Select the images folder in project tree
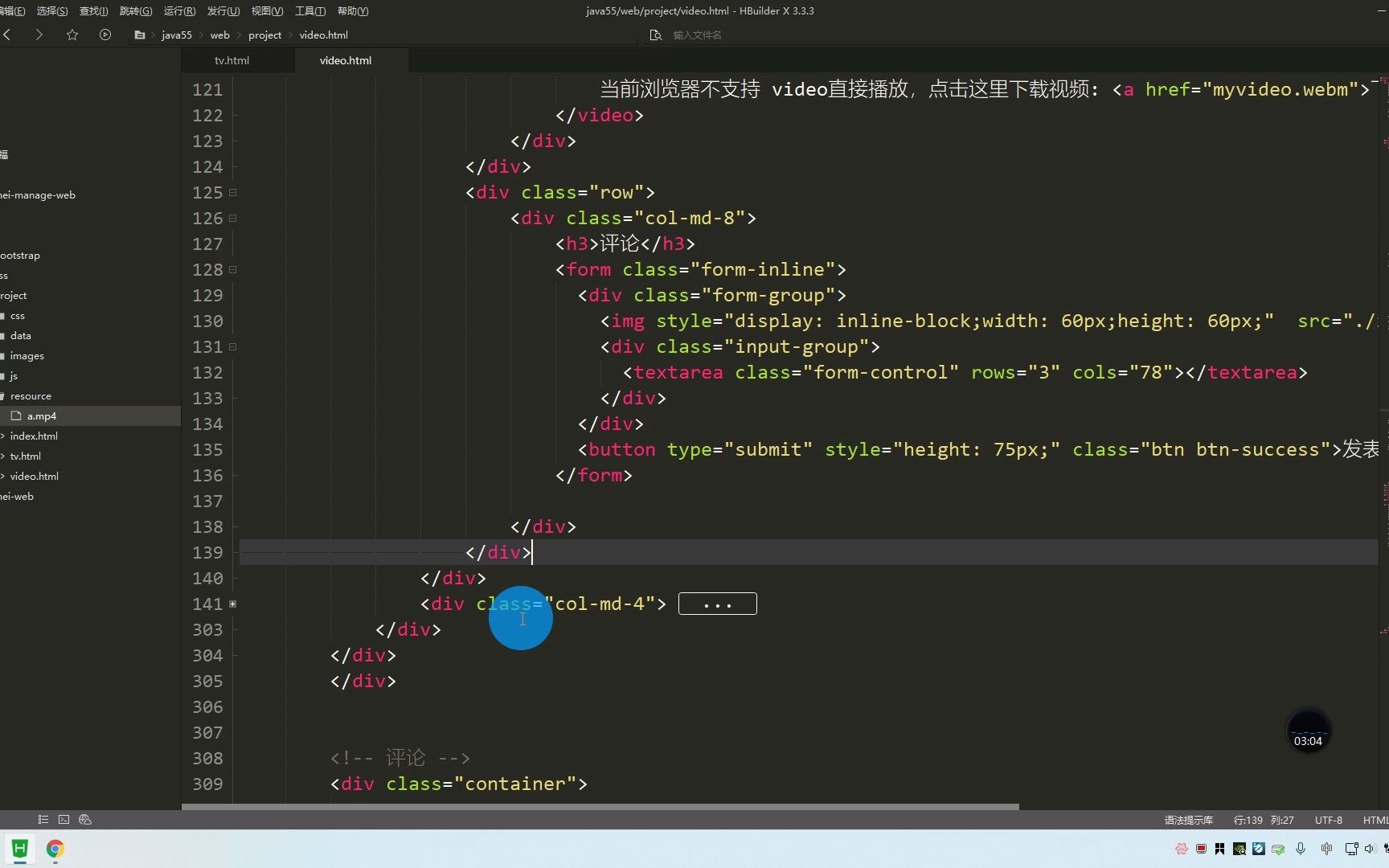The width and height of the screenshot is (1389, 868). click(x=27, y=355)
